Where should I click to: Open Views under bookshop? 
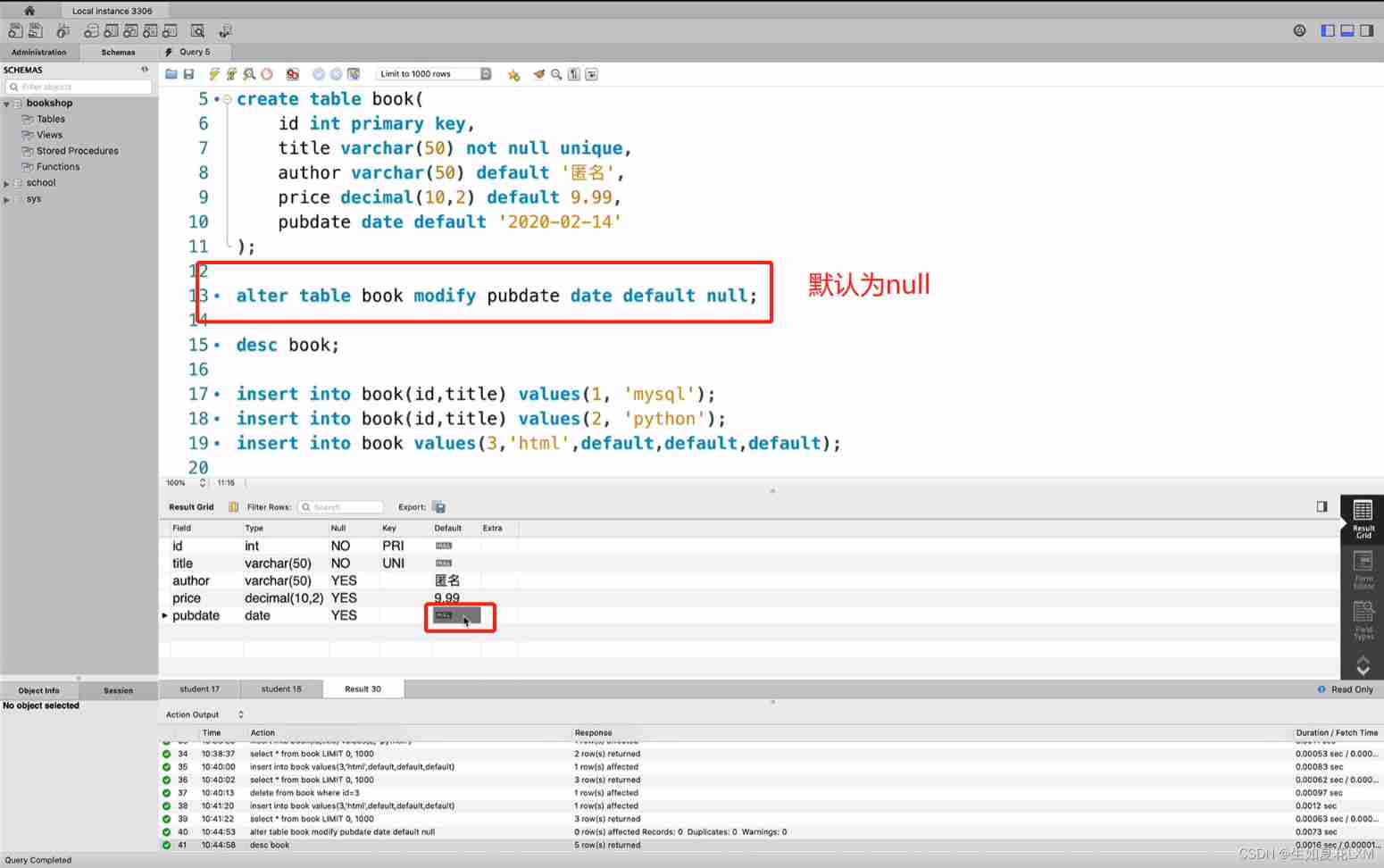(x=49, y=135)
